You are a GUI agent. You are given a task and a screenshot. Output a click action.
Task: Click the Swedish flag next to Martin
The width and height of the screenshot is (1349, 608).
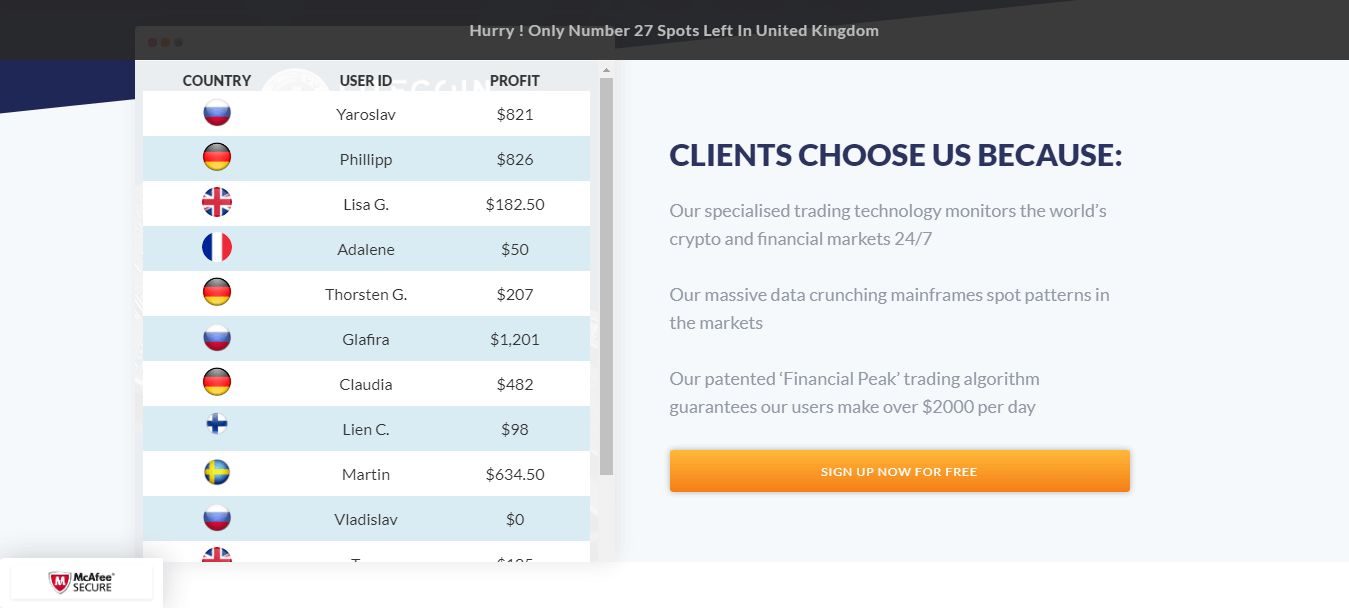pyautogui.click(x=217, y=473)
